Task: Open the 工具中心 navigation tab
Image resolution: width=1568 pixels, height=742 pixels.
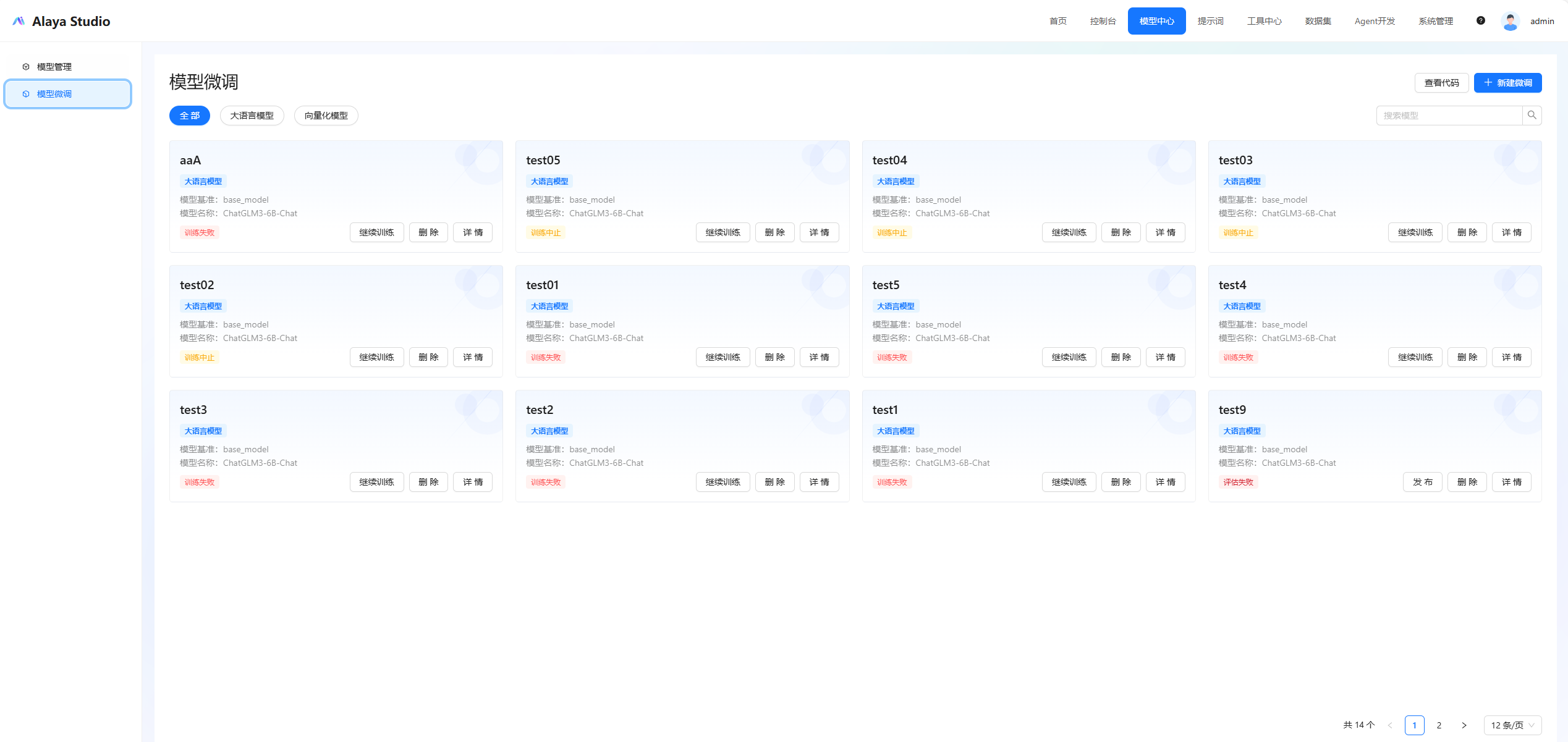Action: coord(1264,21)
